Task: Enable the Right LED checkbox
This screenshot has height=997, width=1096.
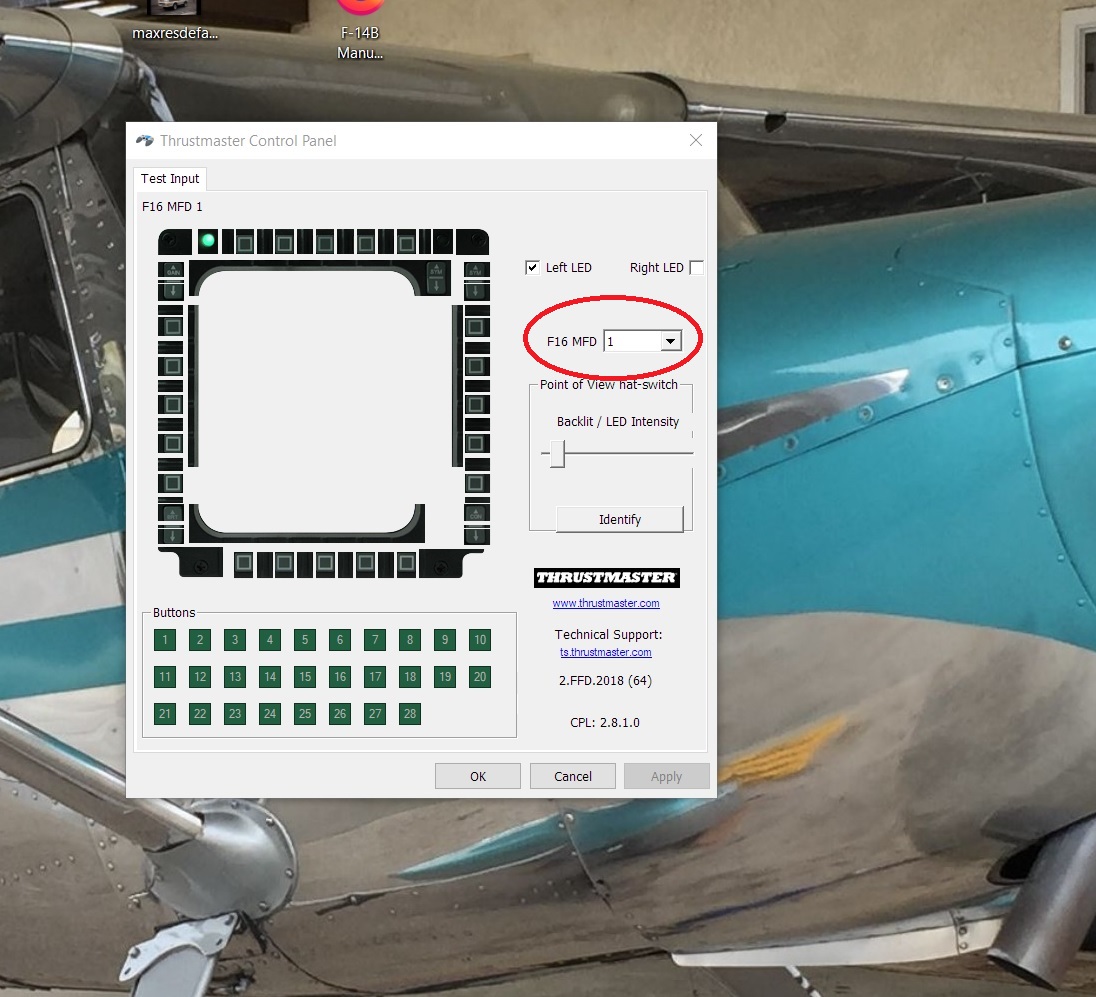Action: 696,268
